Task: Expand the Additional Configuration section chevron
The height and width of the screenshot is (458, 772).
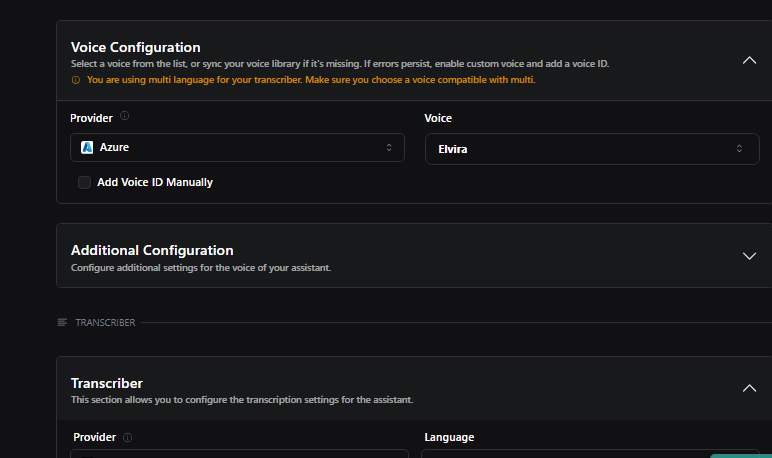Action: point(749,255)
